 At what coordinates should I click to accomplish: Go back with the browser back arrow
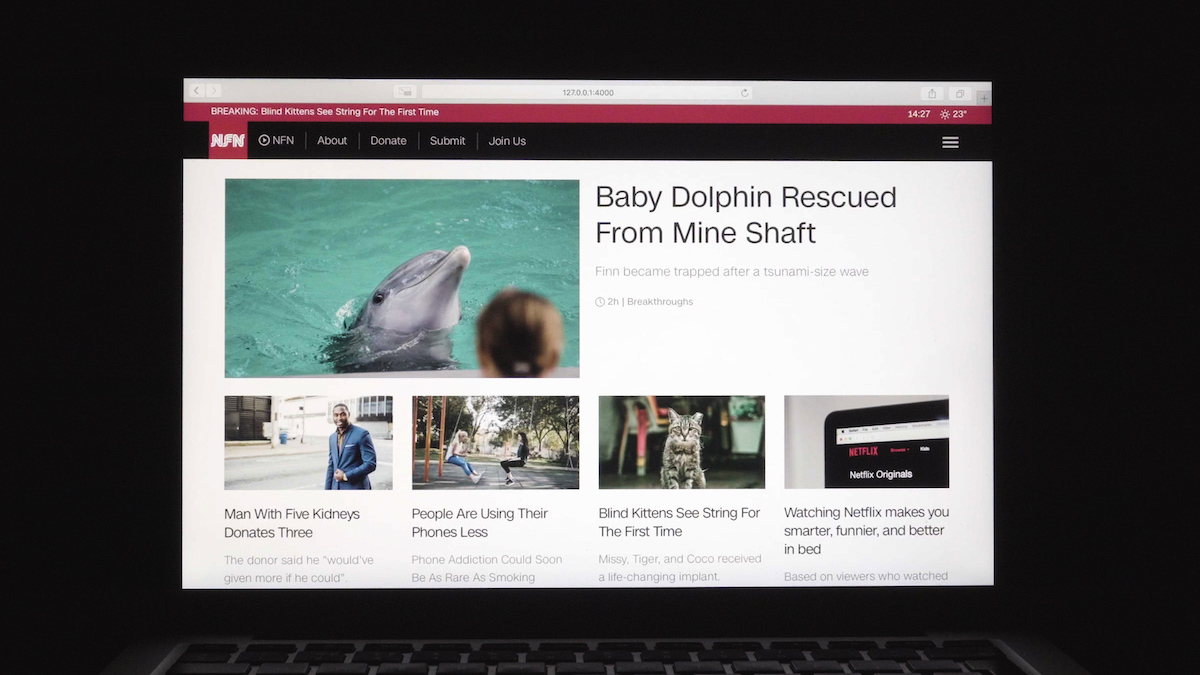point(197,92)
